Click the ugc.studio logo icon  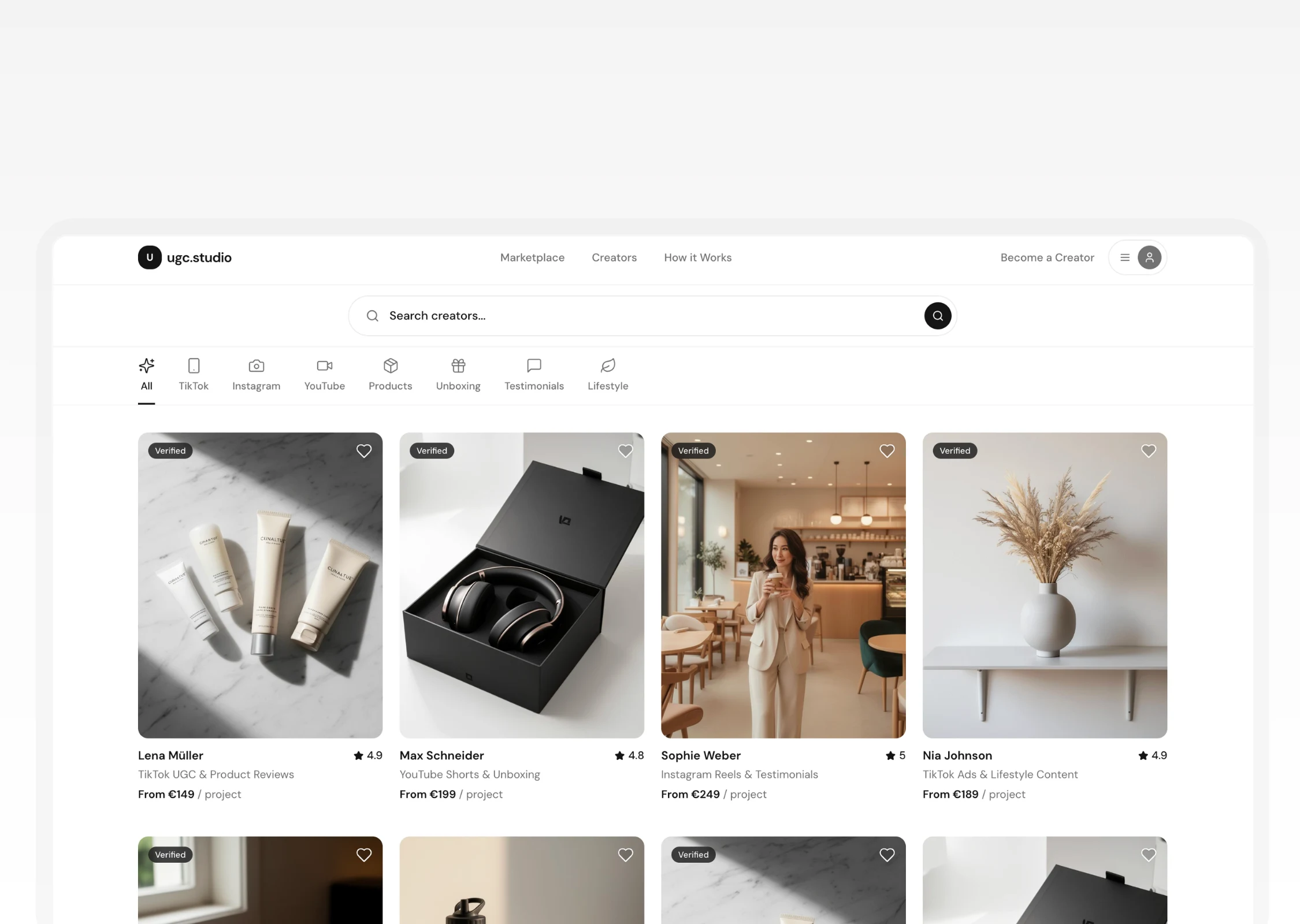click(150, 258)
